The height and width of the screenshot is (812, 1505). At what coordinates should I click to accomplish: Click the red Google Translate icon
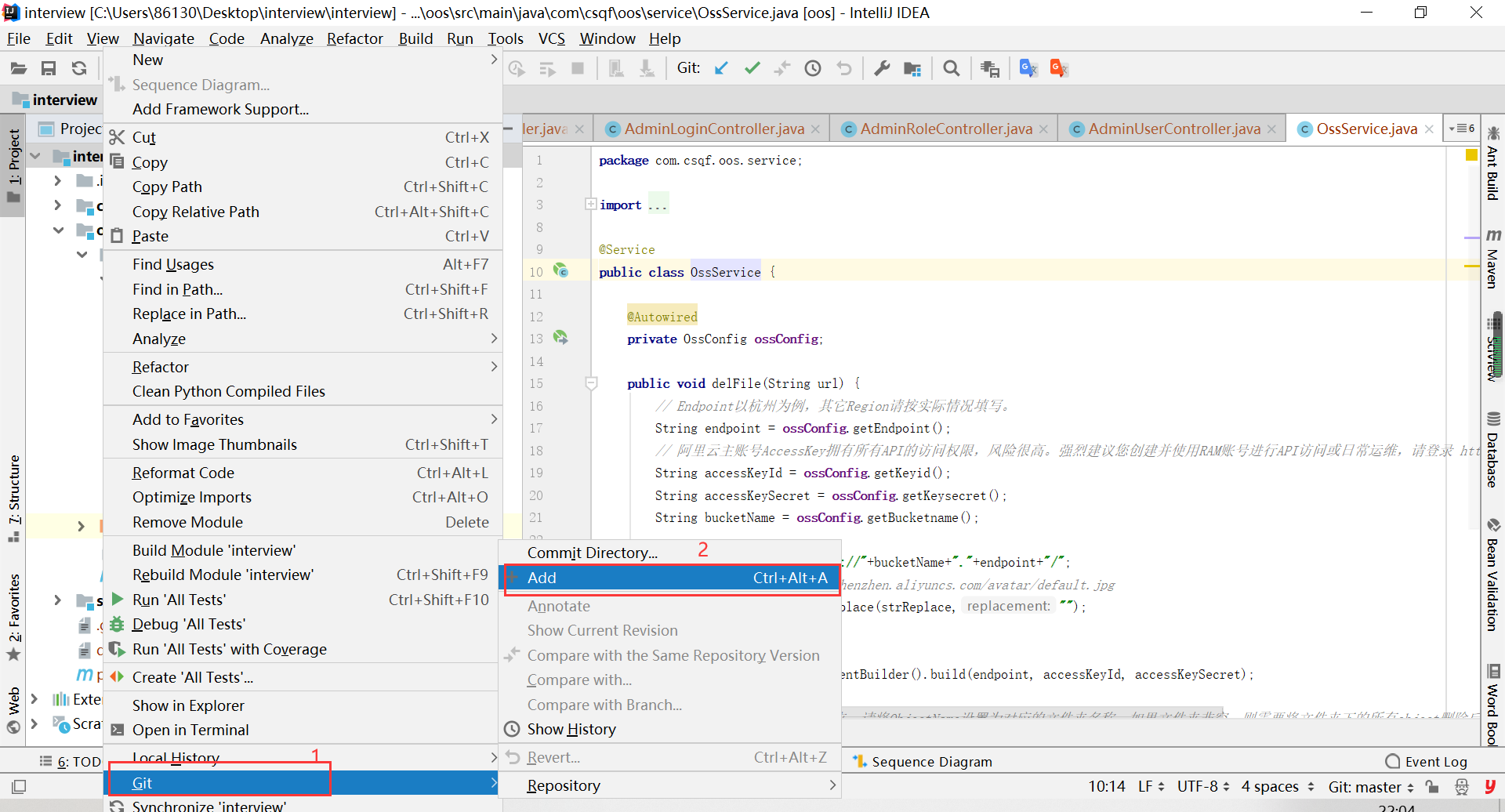coord(1058,69)
